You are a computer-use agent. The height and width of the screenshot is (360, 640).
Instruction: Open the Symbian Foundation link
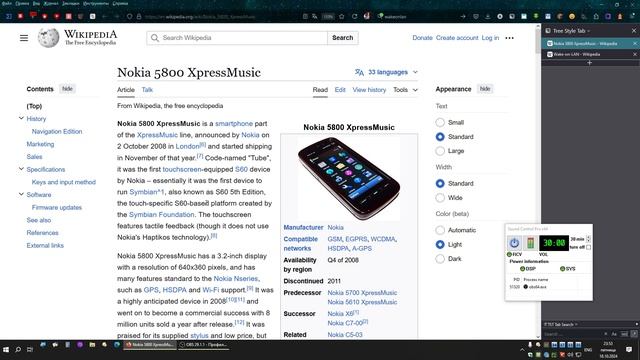(162, 215)
